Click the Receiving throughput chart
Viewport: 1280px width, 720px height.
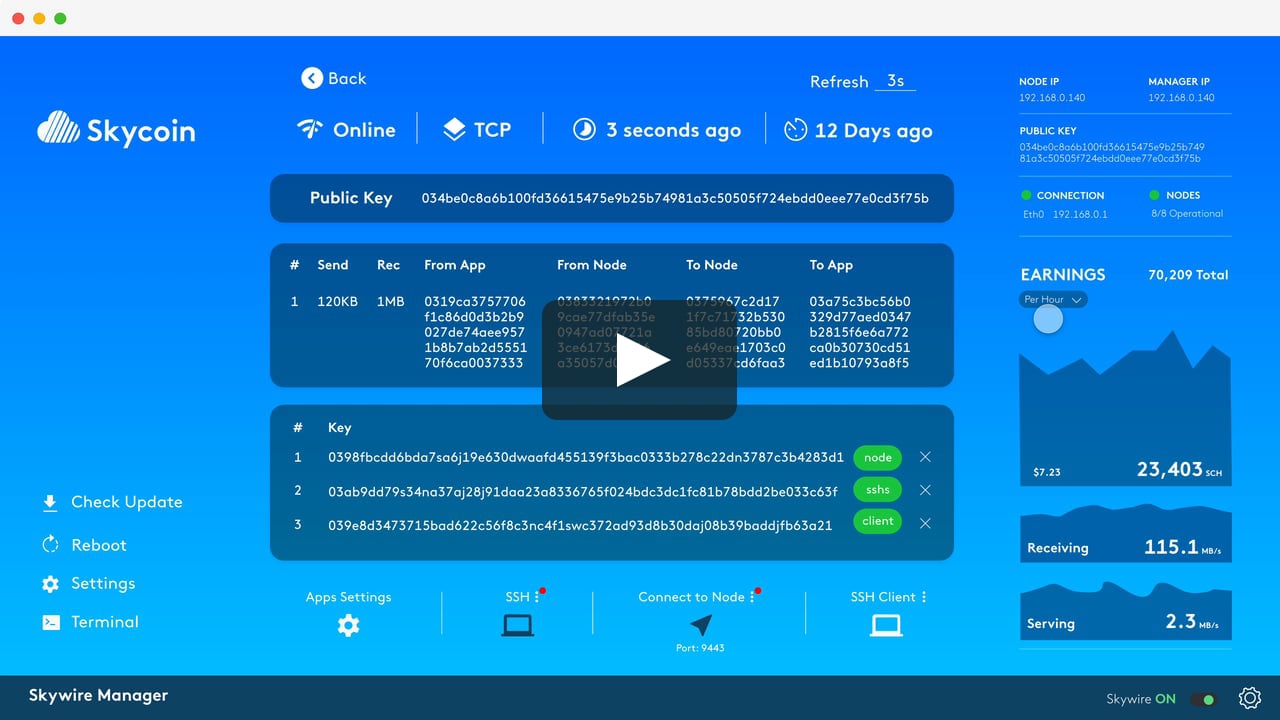pos(1125,533)
